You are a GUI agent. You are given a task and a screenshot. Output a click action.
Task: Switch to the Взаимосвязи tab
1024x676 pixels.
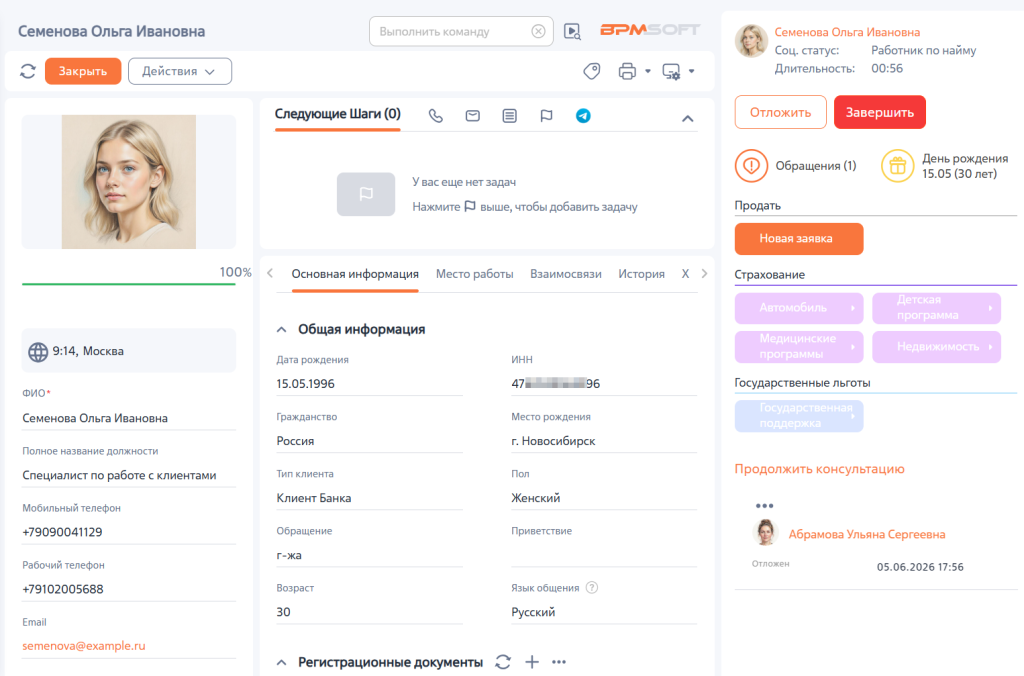tap(566, 274)
